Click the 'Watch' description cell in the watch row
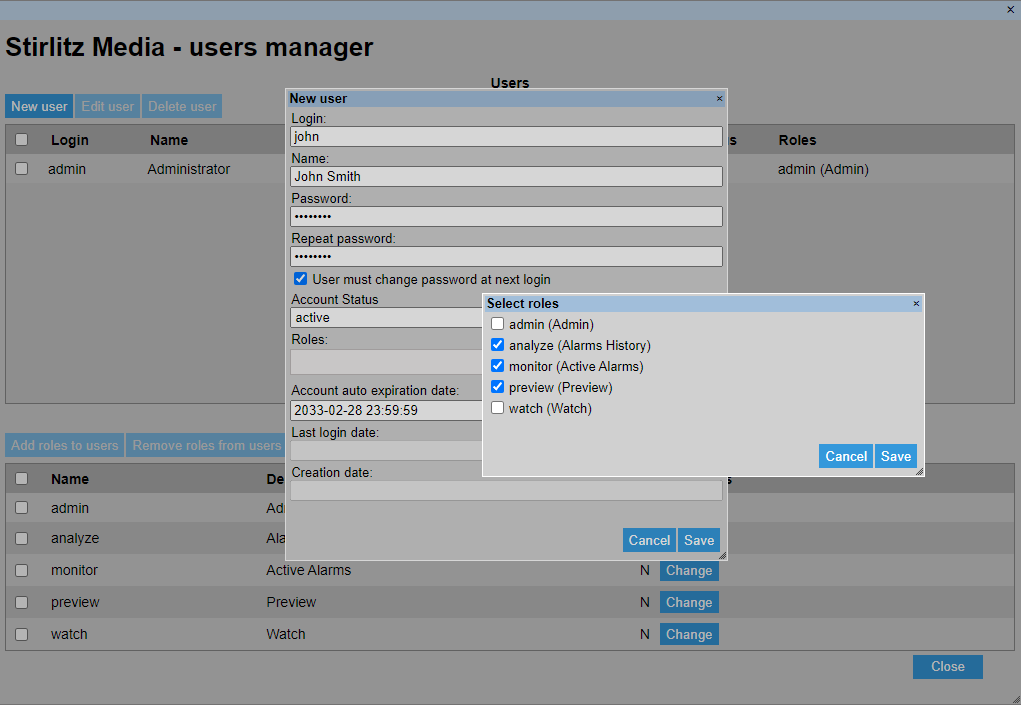Image resolution: width=1021 pixels, height=705 pixels. pyautogui.click(x=286, y=634)
